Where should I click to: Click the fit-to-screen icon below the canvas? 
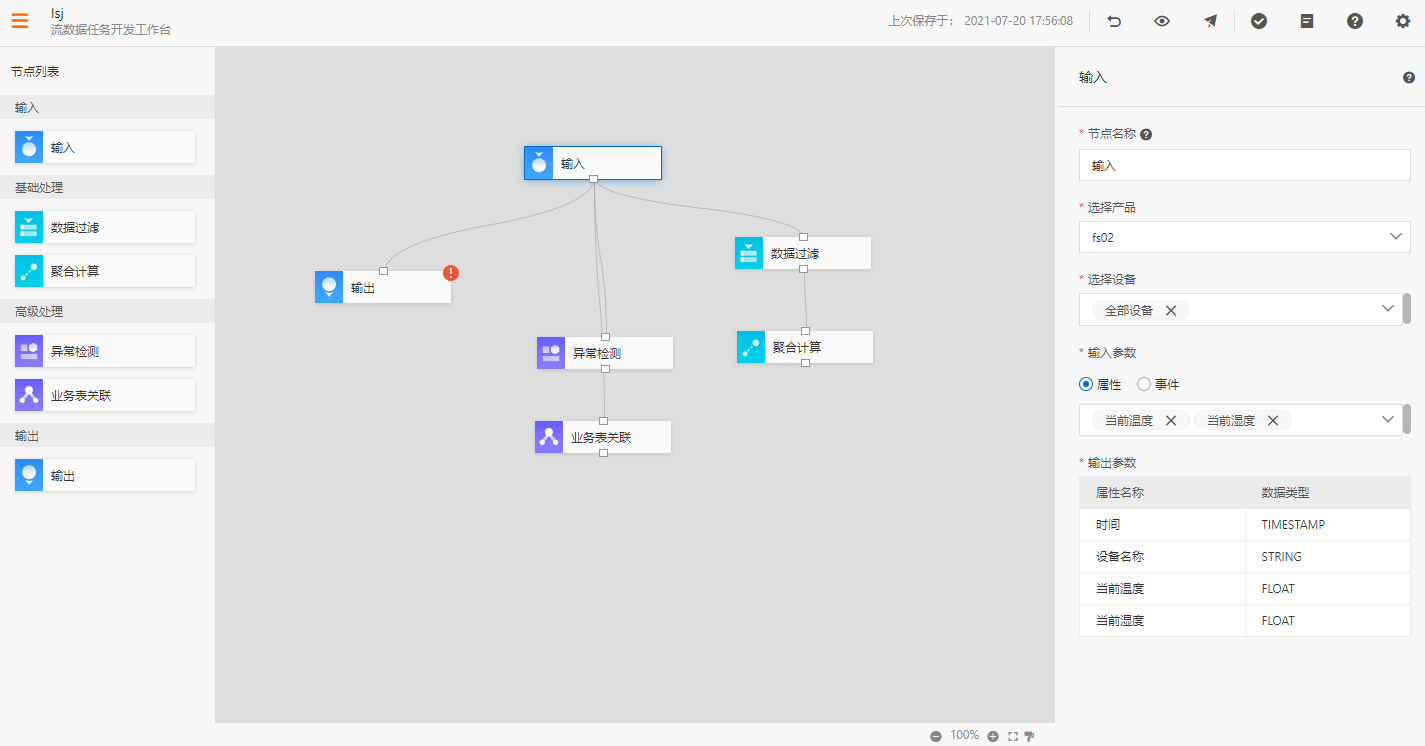pos(1013,736)
